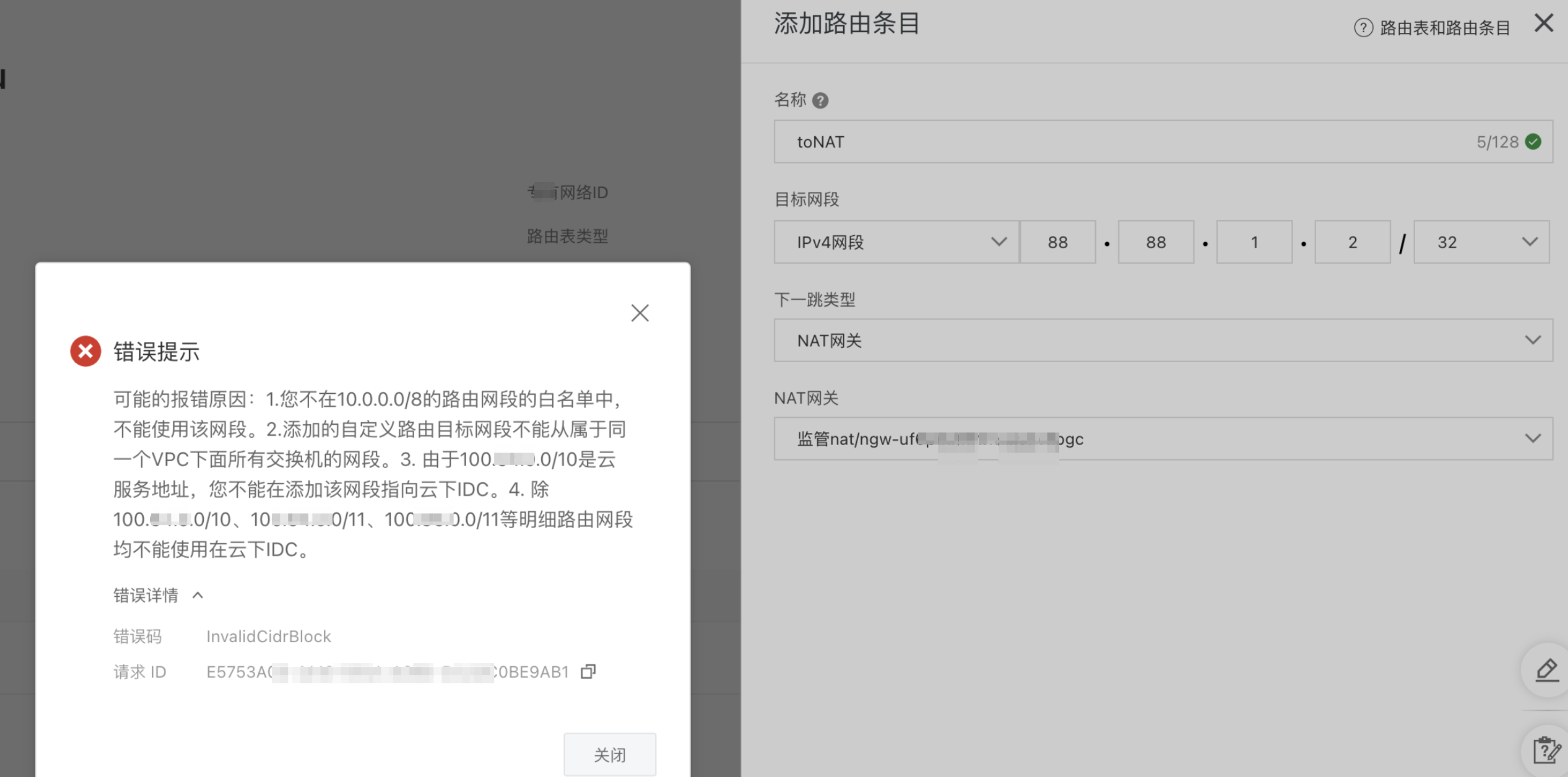This screenshot has width=1568, height=777.
Task: Close the 添加路由条目 side panel
Action: tap(1544, 23)
